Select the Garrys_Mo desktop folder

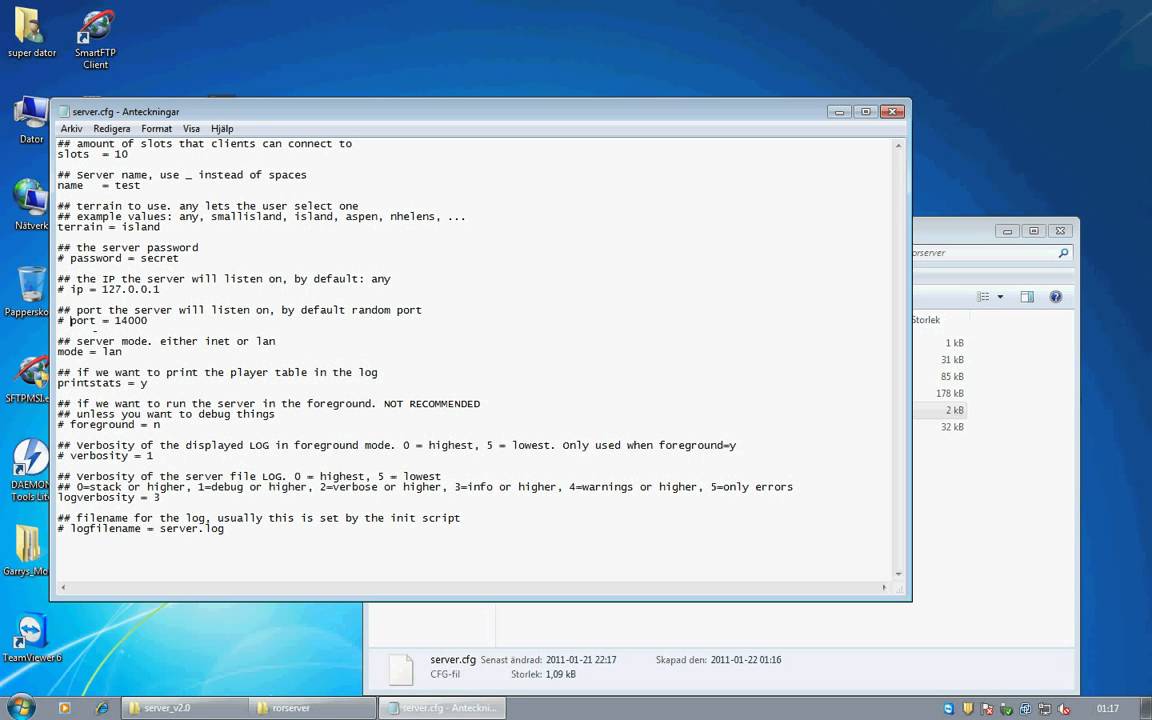(28, 551)
